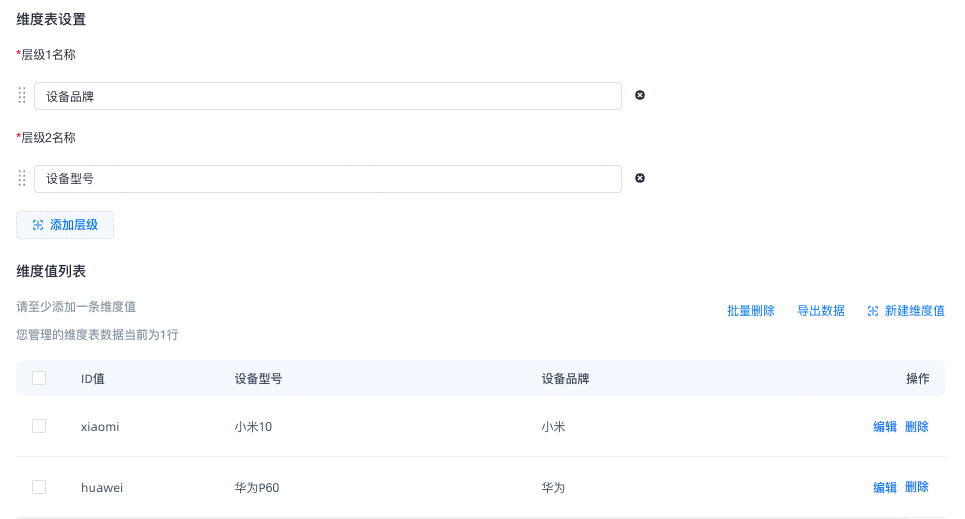This screenshot has width=965, height=519.
Task: Grab the drag handle for 设备型号 field
Action: [22, 179]
